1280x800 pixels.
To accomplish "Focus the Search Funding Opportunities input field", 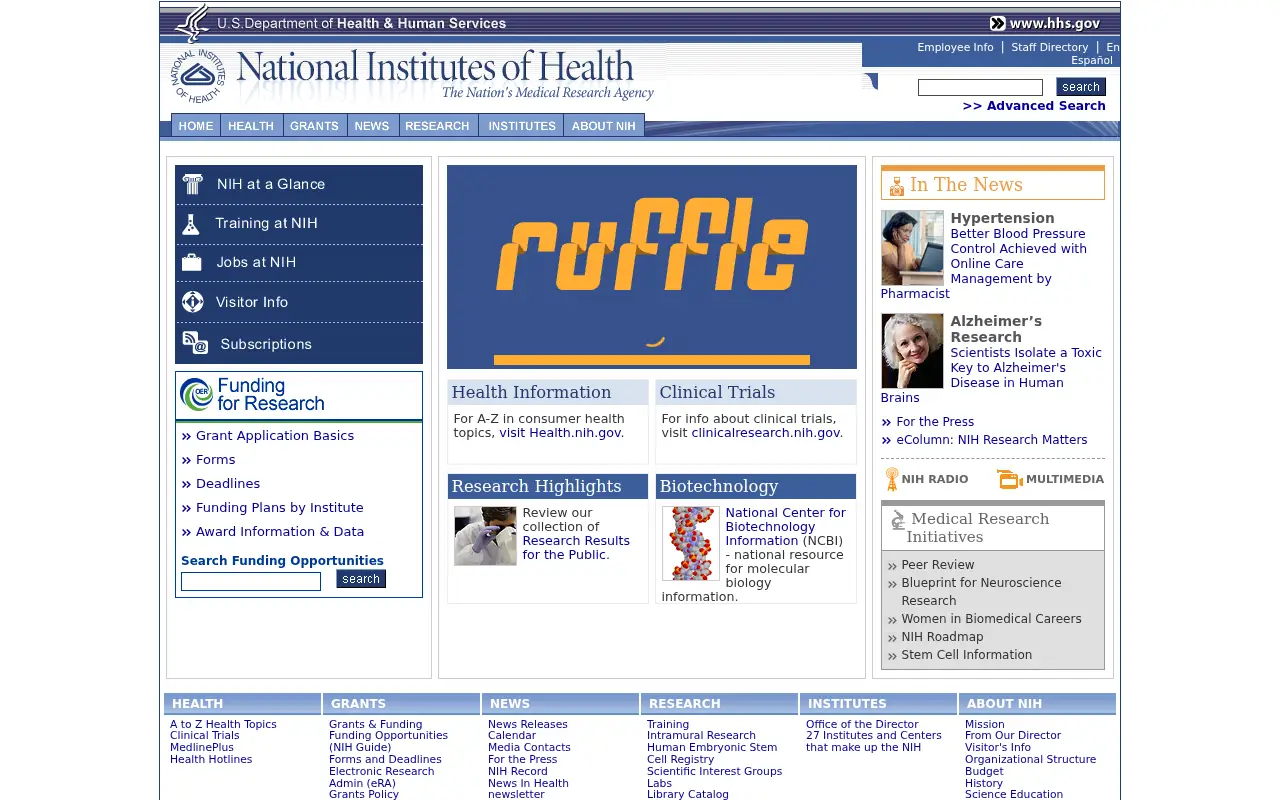I will 251,581.
